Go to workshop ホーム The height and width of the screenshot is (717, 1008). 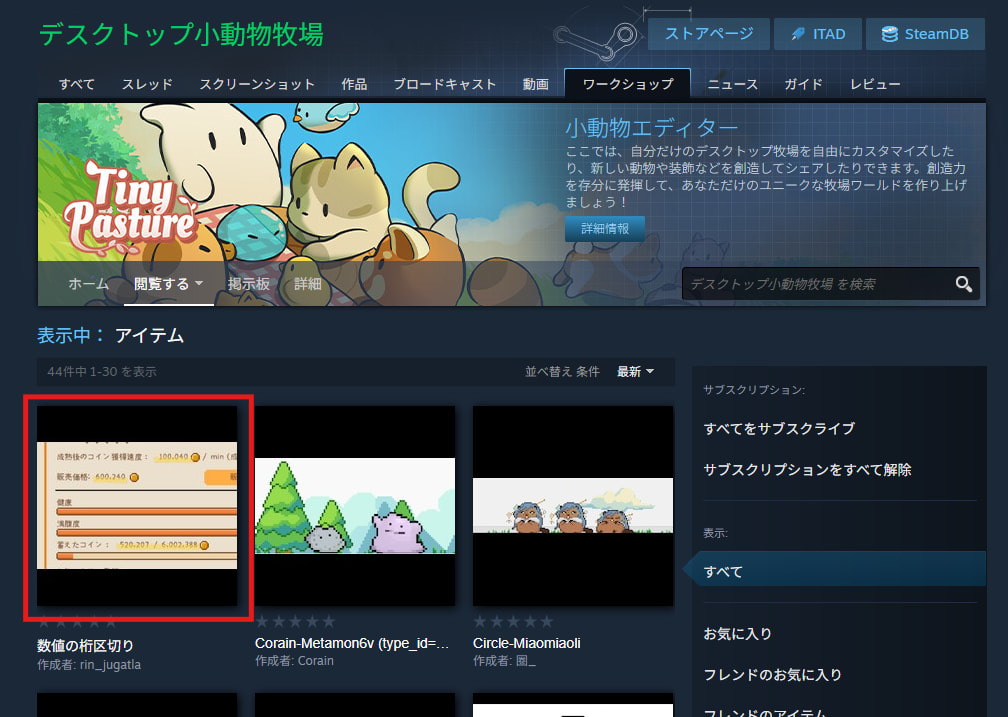pos(88,284)
